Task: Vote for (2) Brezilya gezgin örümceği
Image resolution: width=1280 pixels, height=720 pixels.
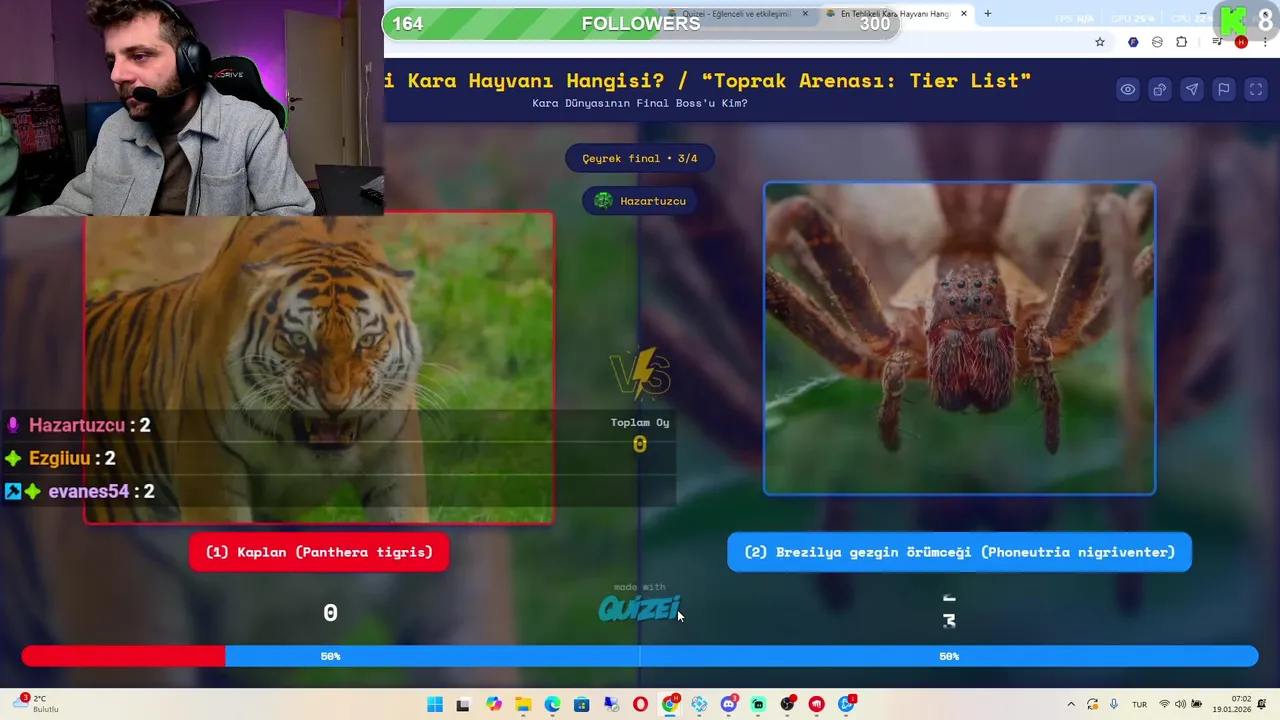Action: click(x=959, y=552)
